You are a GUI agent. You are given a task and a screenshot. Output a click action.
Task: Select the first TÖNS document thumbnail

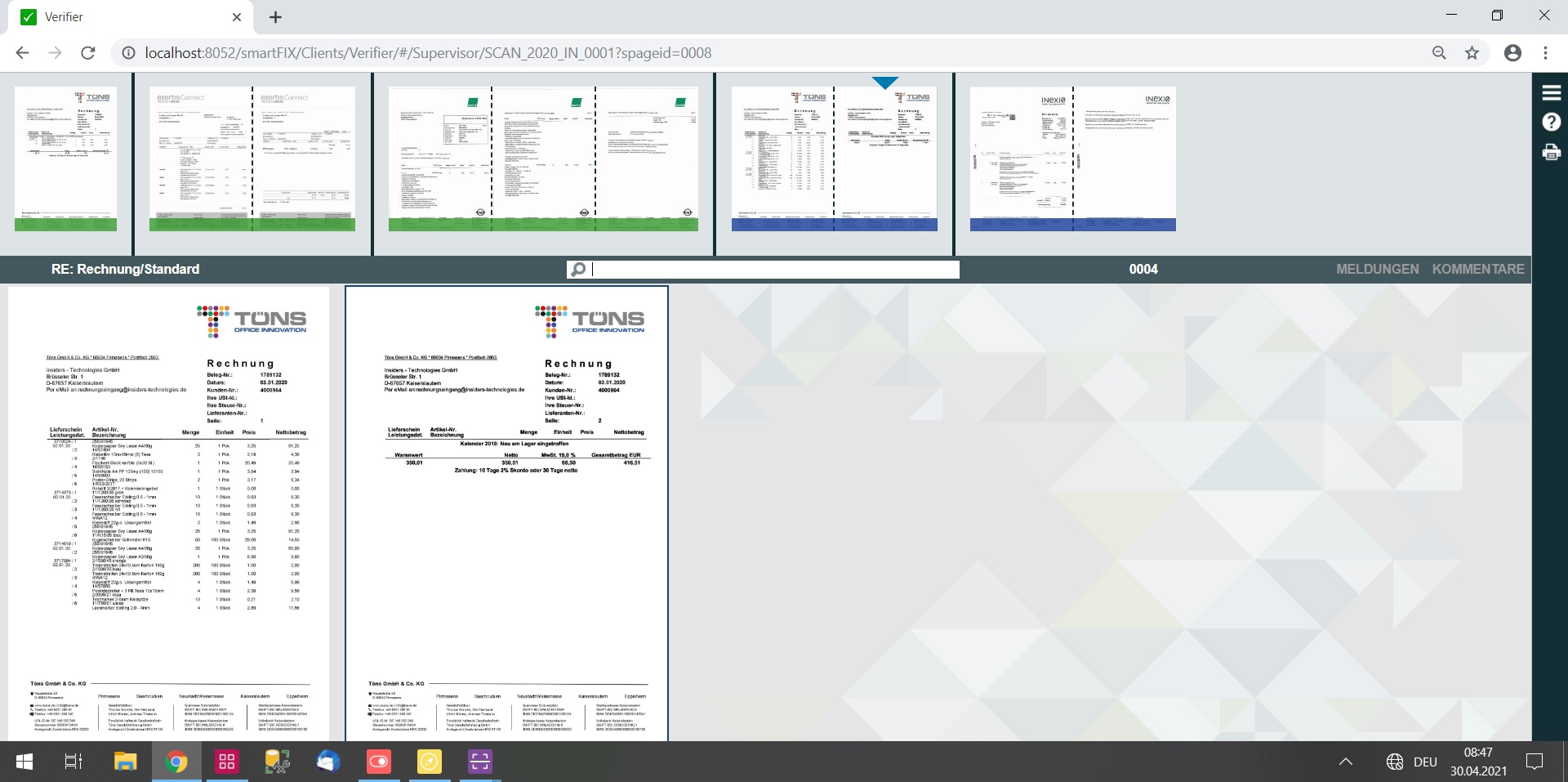tap(65, 159)
